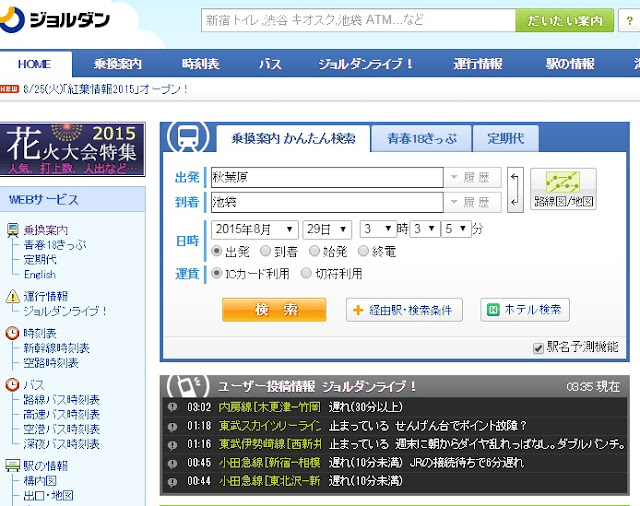
Task: Open the 紅葉情報2015 news link
Action: pos(106,89)
